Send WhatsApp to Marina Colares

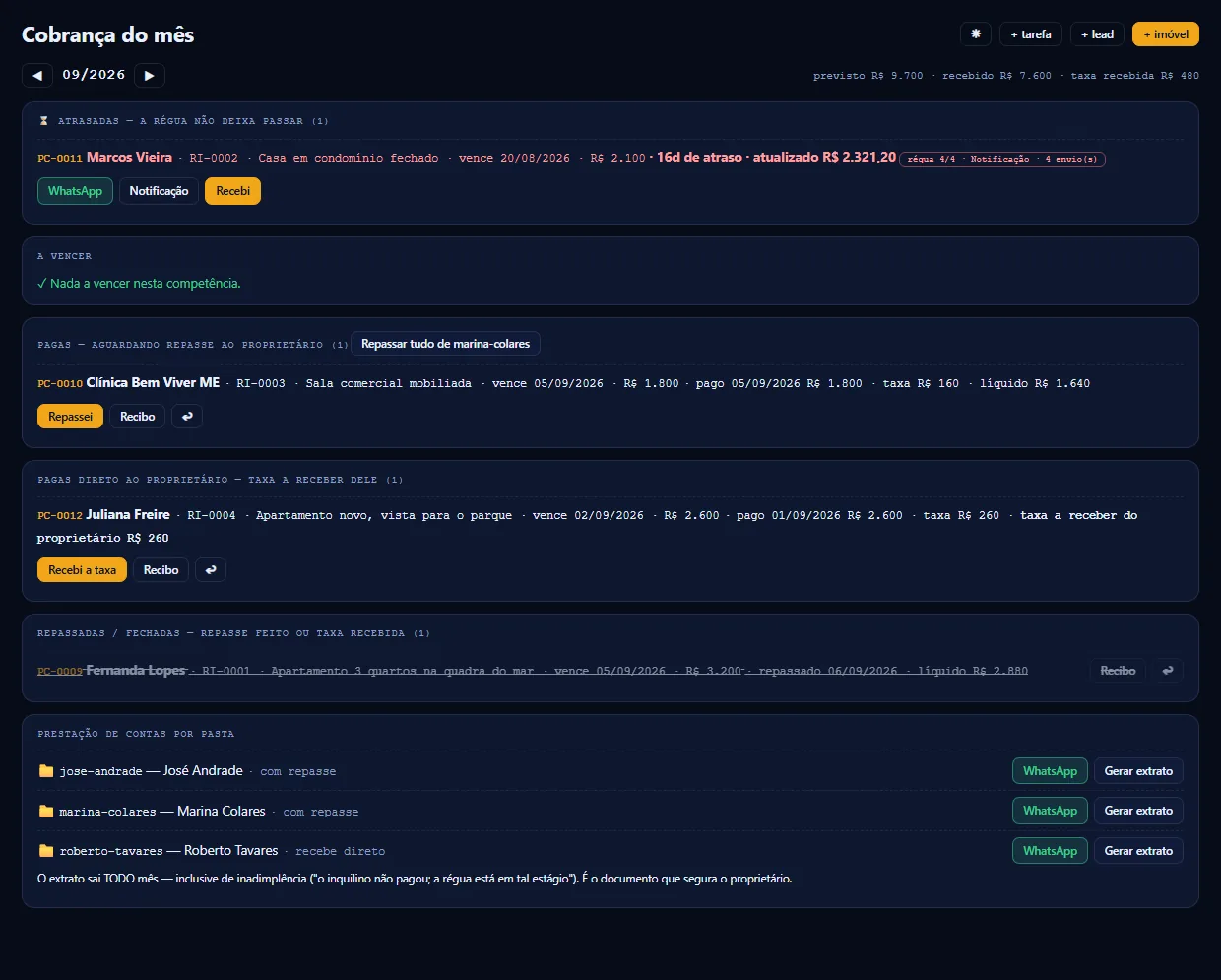(x=1050, y=811)
